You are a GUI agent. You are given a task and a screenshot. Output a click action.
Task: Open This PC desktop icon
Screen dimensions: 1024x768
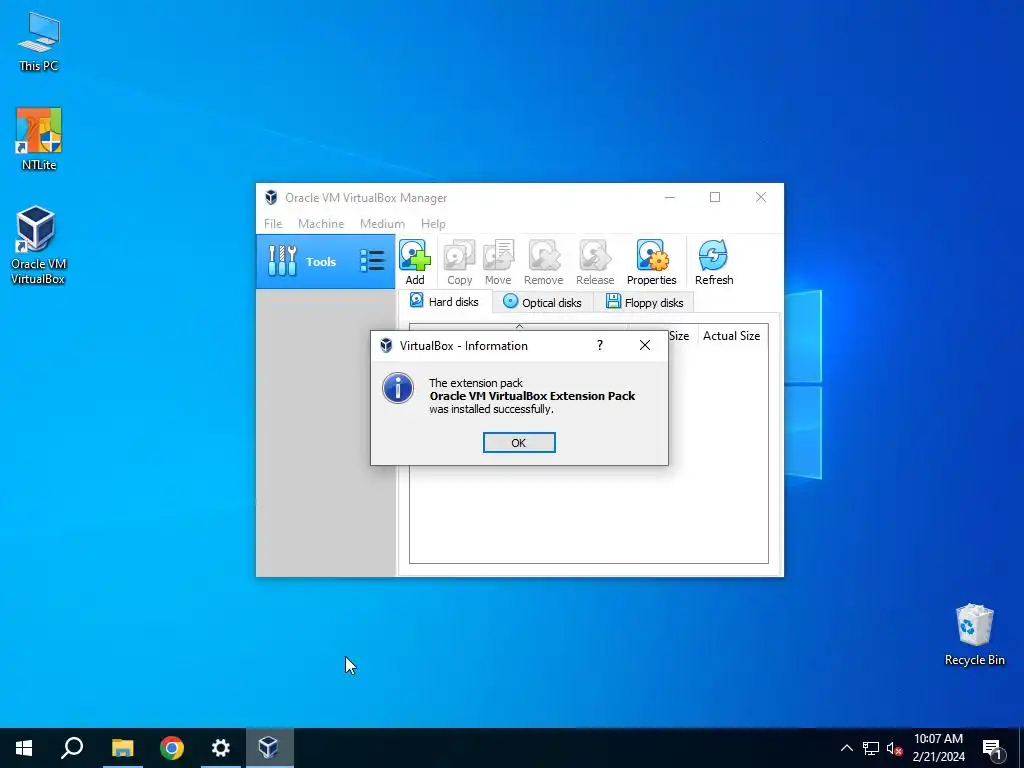[x=39, y=41]
